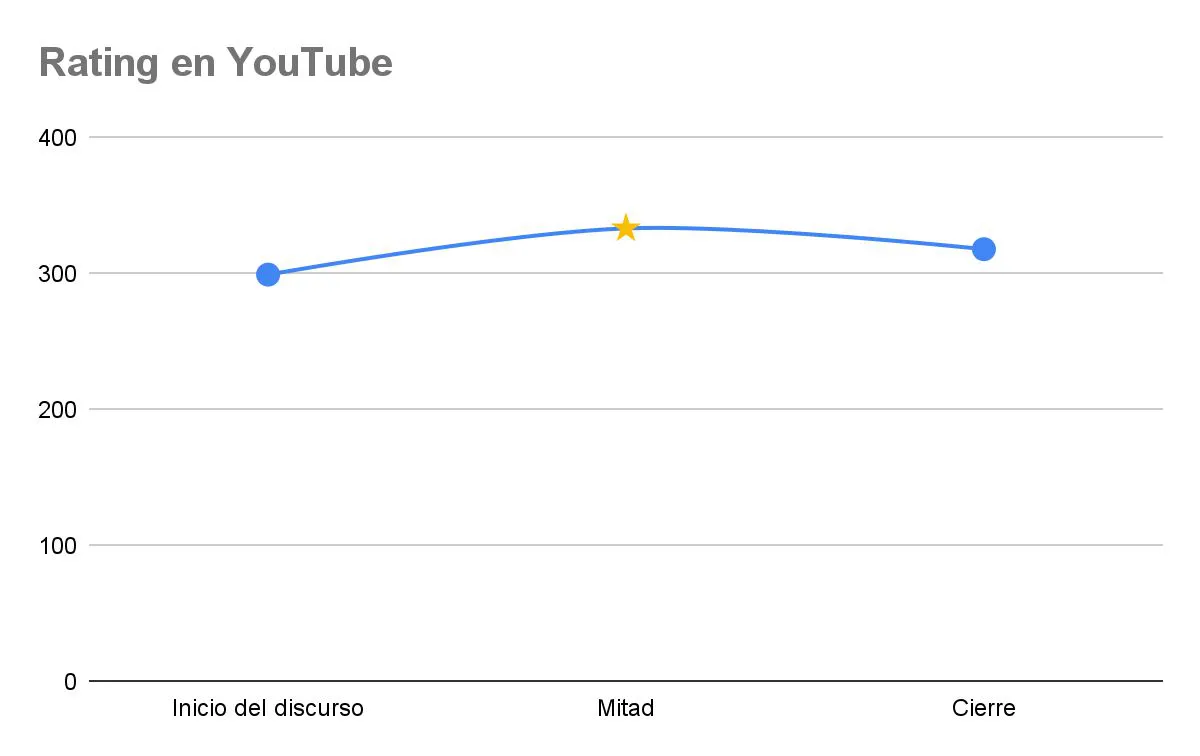The width and height of the screenshot is (1200, 756).
Task: Click the "Rating en YouTube" chart title
Action: (215, 63)
